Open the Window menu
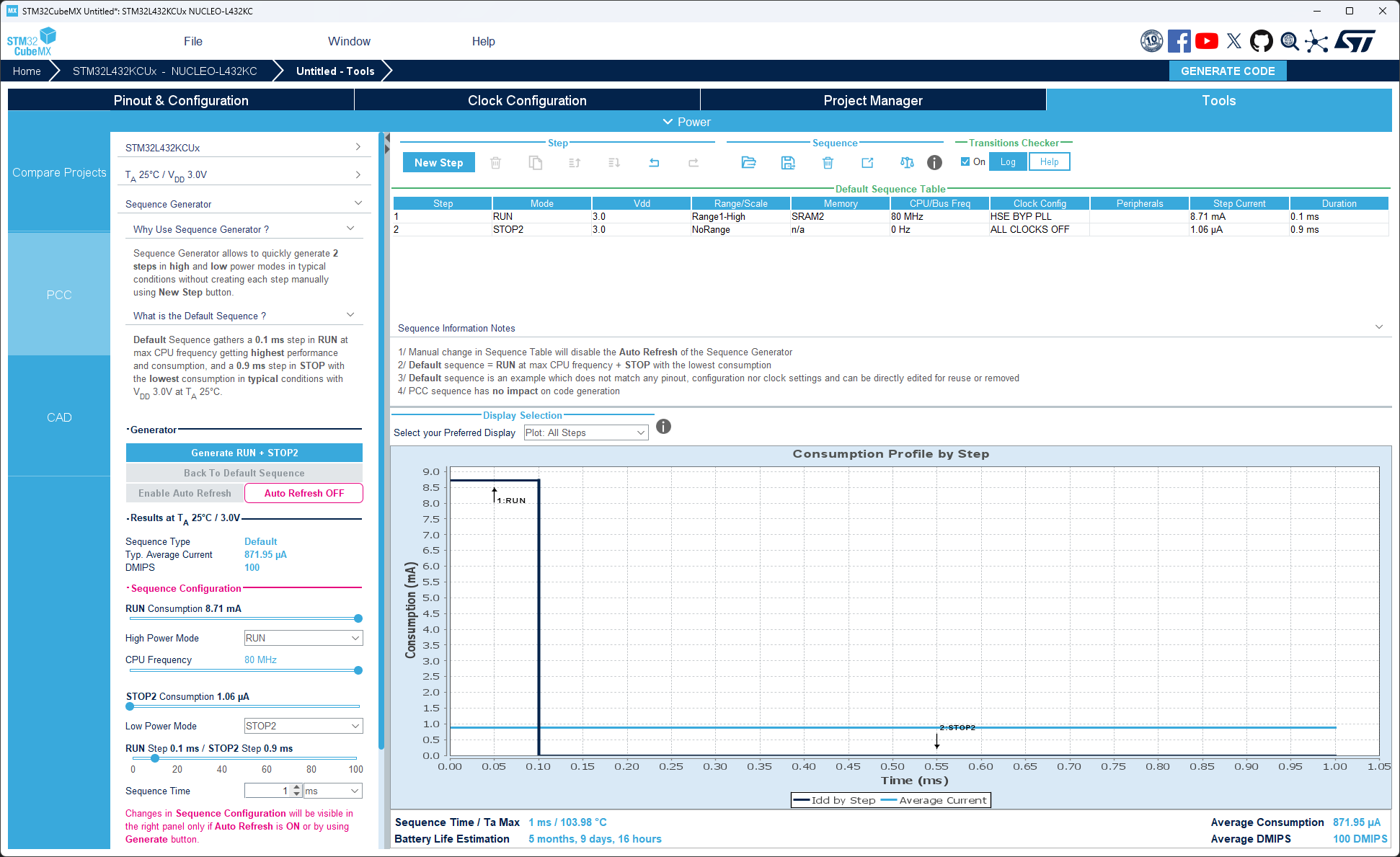The width and height of the screenshot is (1400, 857). pyautogui.click(x=349, y=41)
